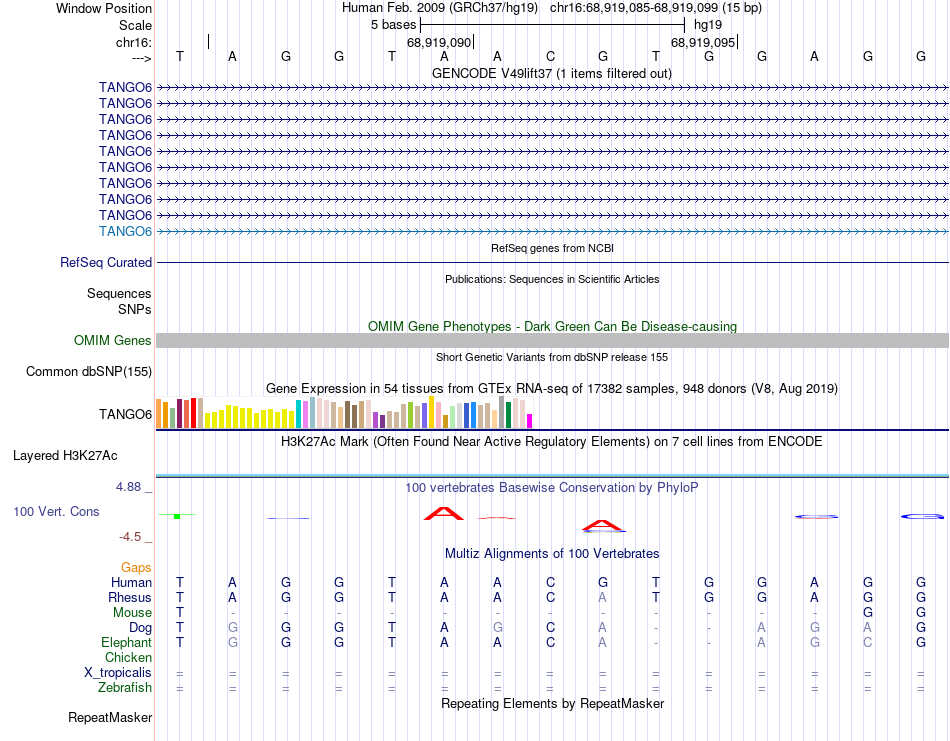Image resolution: width=950 pixels, height=741 pixels.
Task: Click OMIM Gene Phenotypes track title
Action: pos(552,327)
